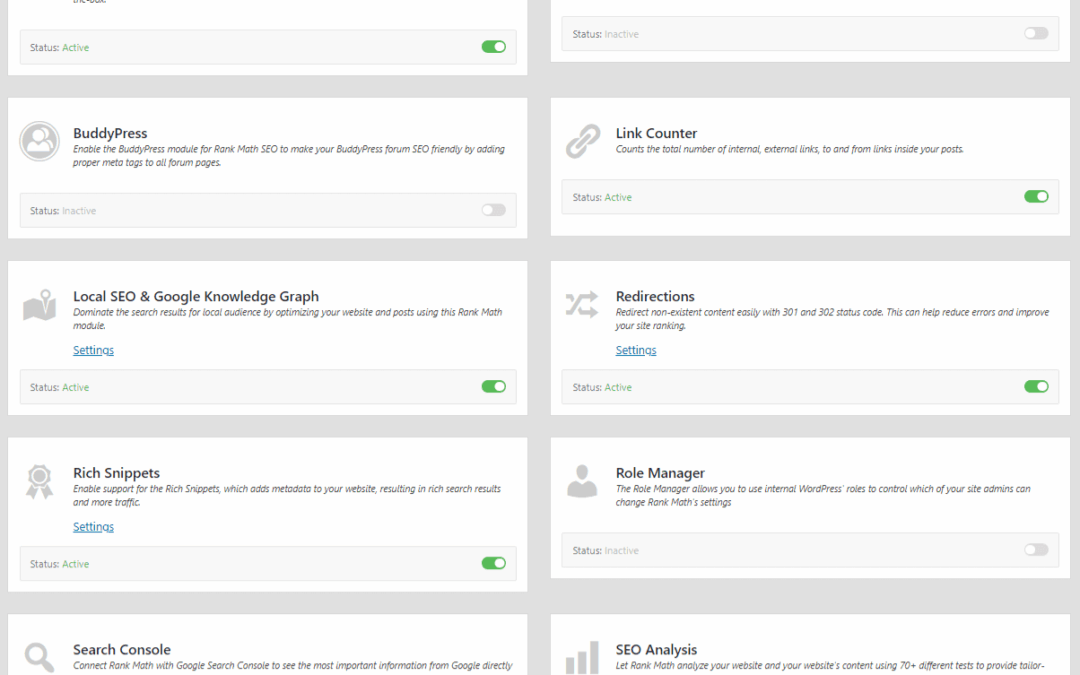Click Rich Snippets "Status: Active" label
Screen dimensions: 1080x675
[59, 564]
